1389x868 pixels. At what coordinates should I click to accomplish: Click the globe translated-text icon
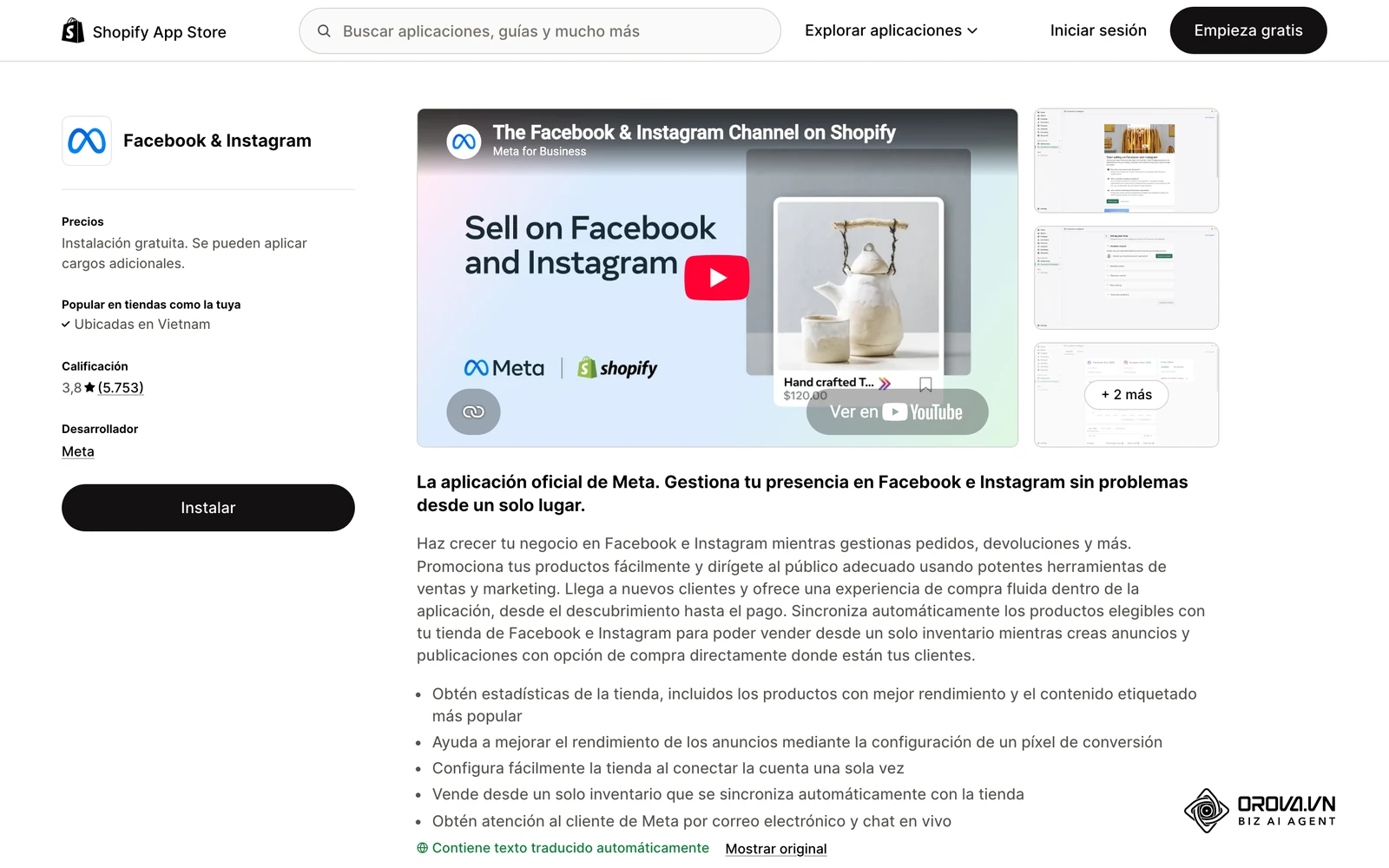click(x=423, y=848)
